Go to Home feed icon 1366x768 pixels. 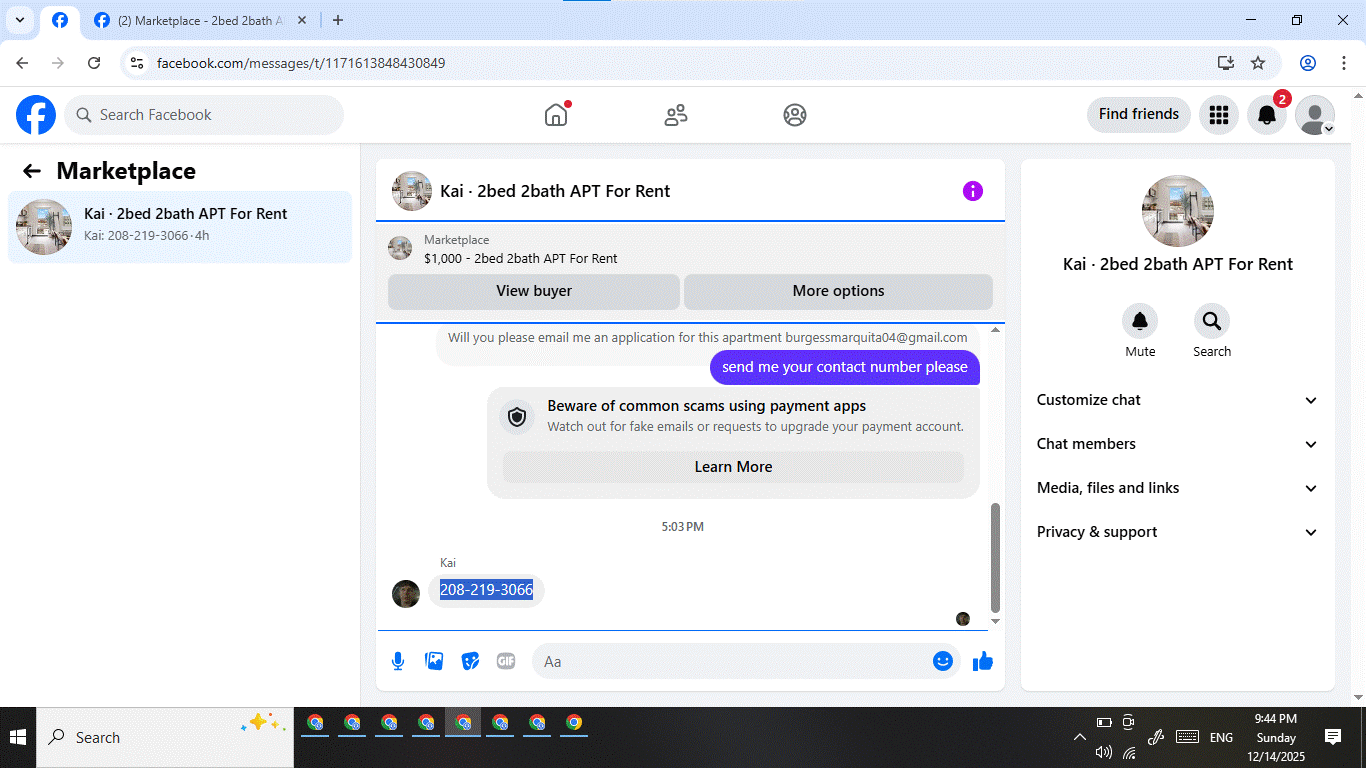pos(556,115)
